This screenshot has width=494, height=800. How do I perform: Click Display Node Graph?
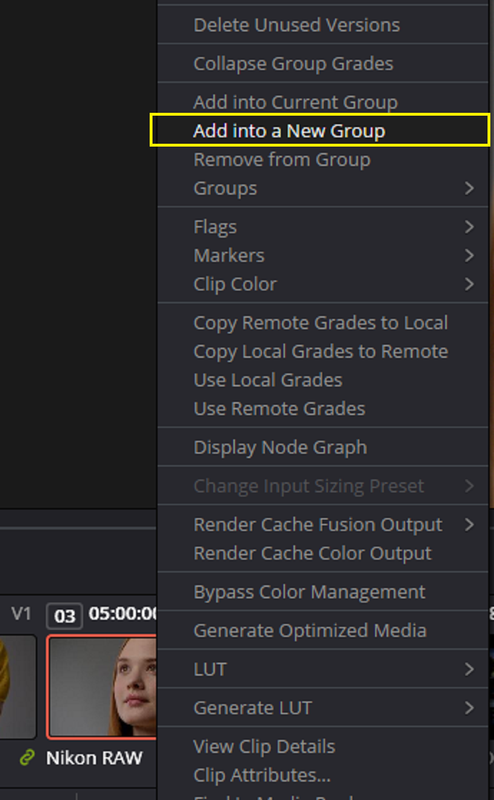click(323, 447)
